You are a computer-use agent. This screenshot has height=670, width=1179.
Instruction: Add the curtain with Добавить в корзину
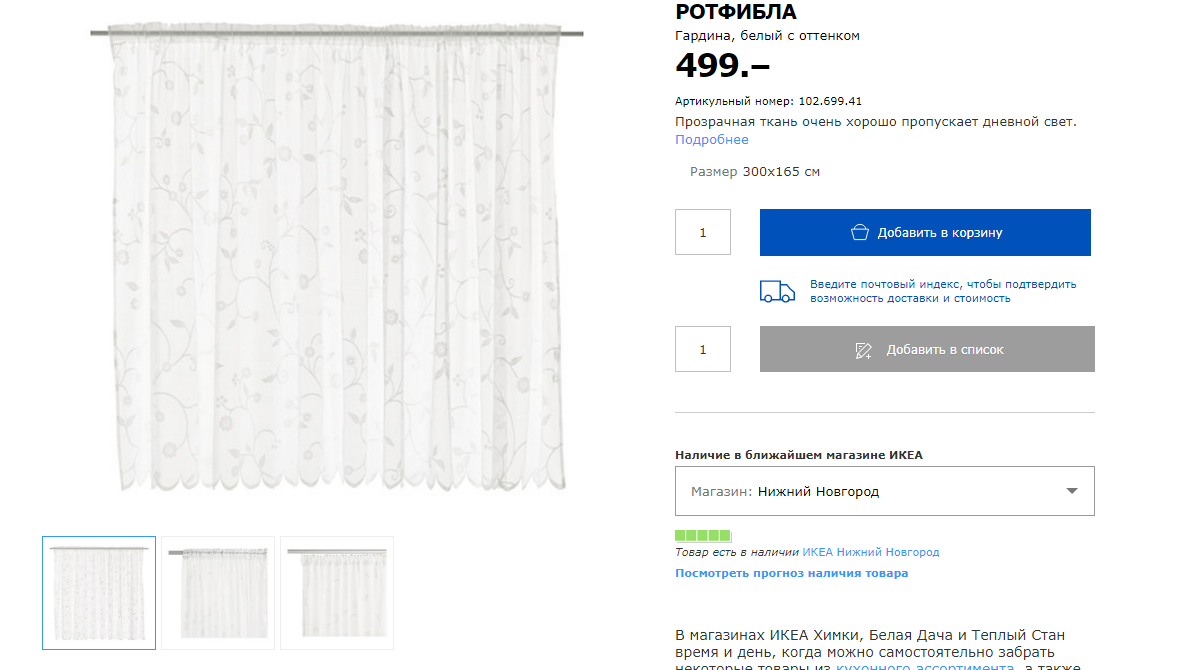[x=925, y=232]
